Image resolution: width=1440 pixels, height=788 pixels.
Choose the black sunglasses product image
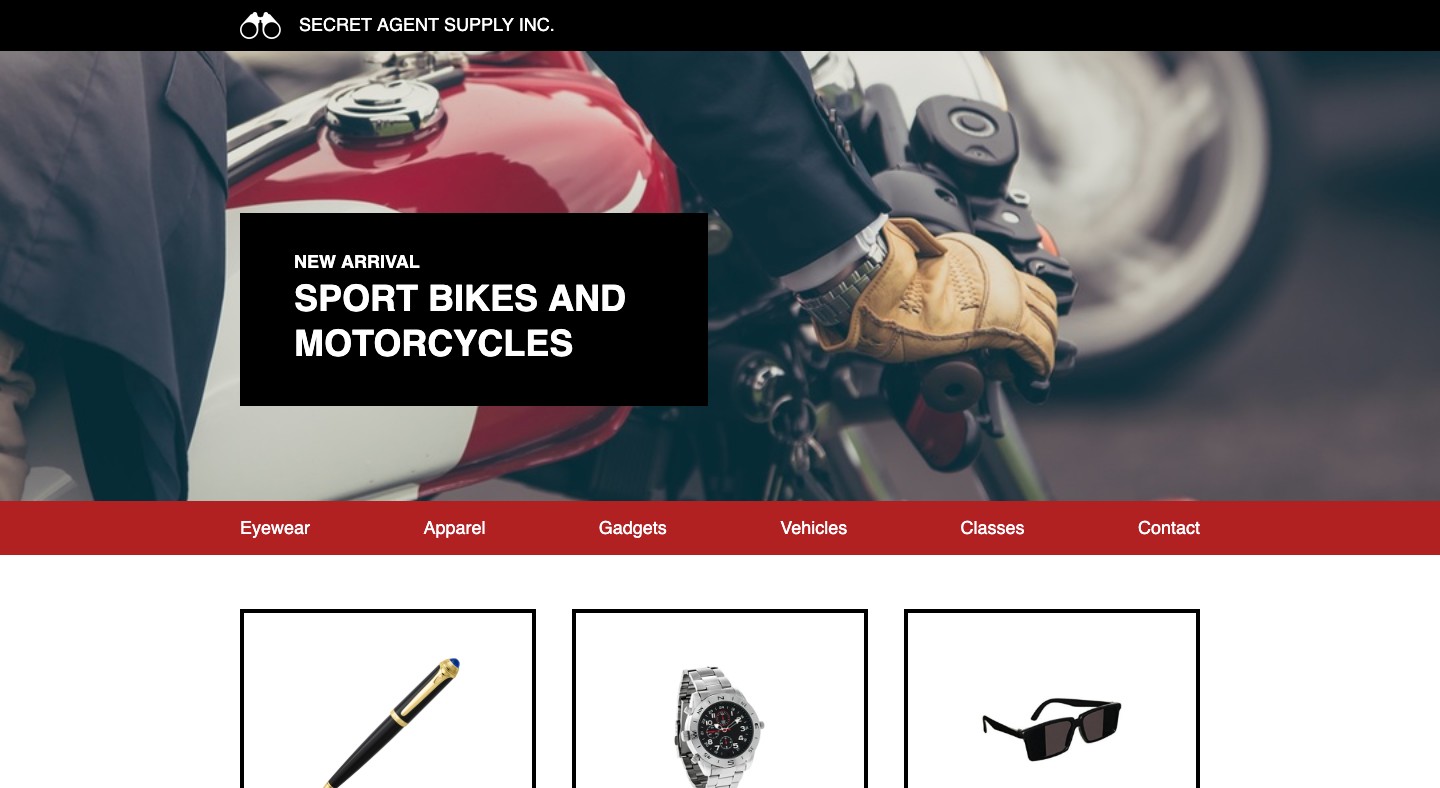(1052, 730)
